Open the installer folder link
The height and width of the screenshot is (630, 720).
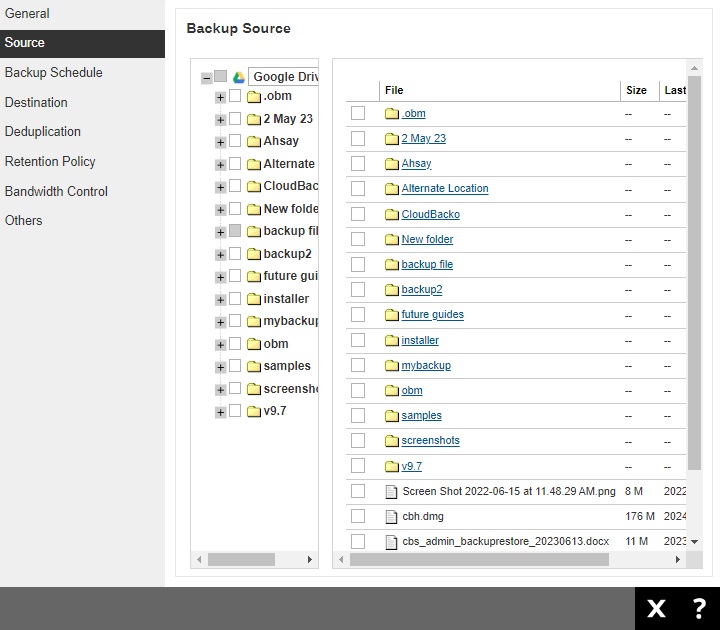click(x=420, y=340)
